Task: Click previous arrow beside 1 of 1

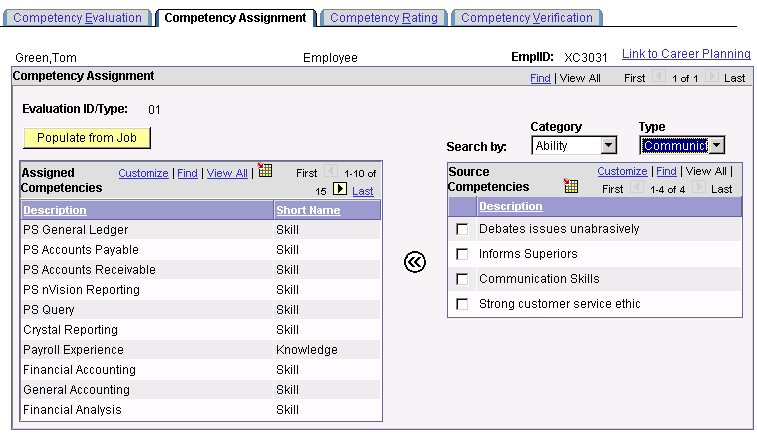Action: pyautogui.click(x=659, y=76)
